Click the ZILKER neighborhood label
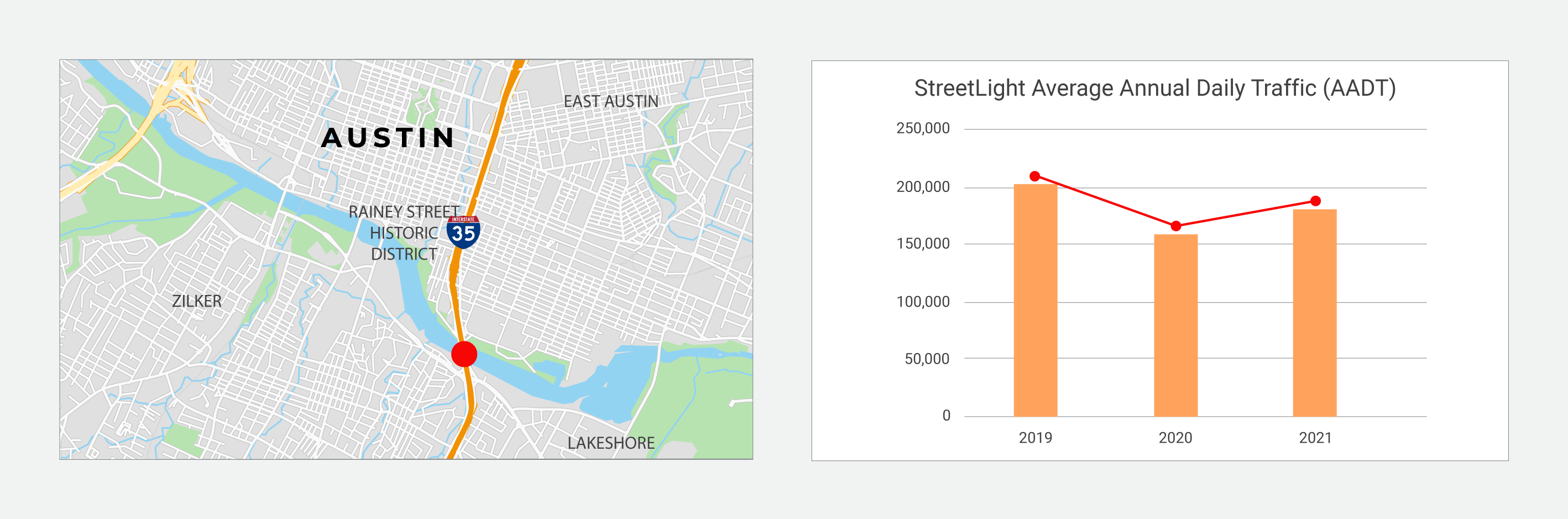Viewport: 1568px width, 519px height. (197, 301)
